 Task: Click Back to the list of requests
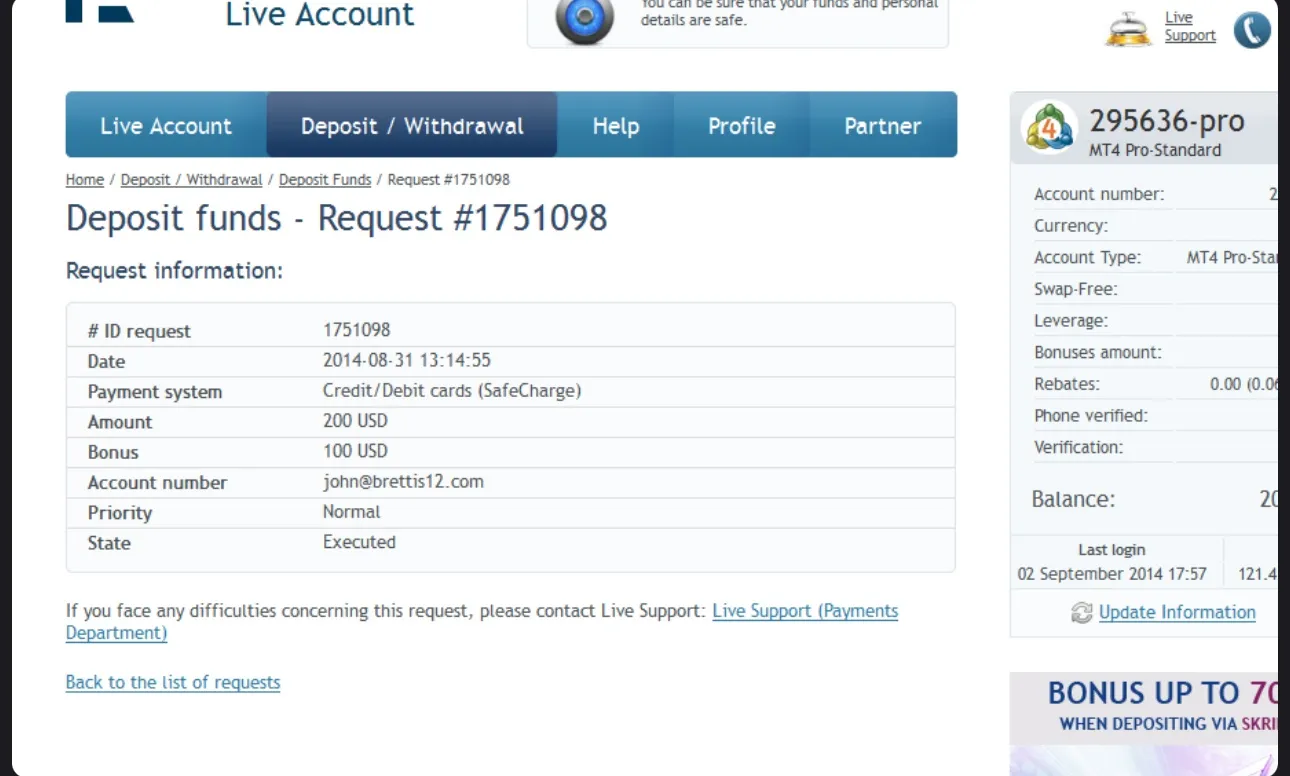click(x=173, y=682)
